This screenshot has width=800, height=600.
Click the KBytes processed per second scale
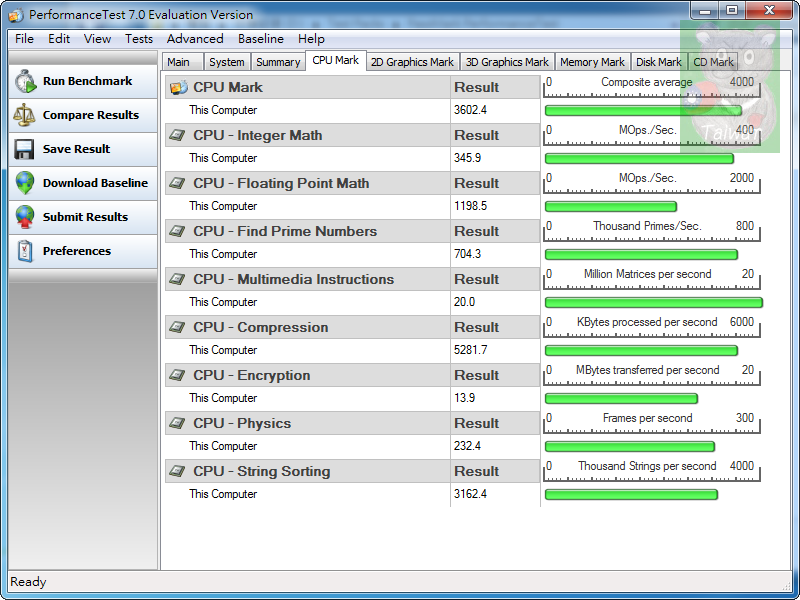(652, 327)
